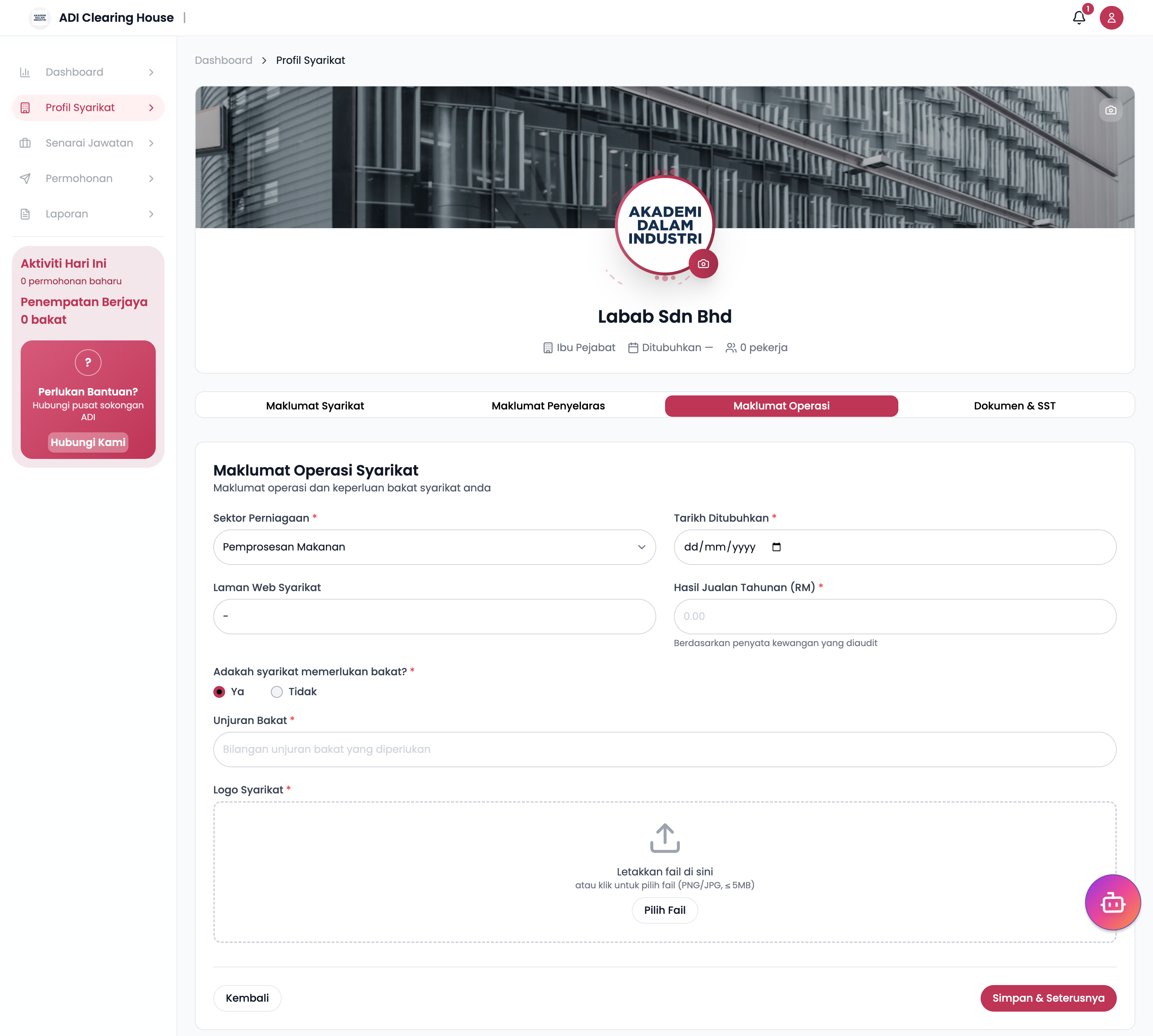
Task: Select the Ya radio button
Action: pos(220,692)
